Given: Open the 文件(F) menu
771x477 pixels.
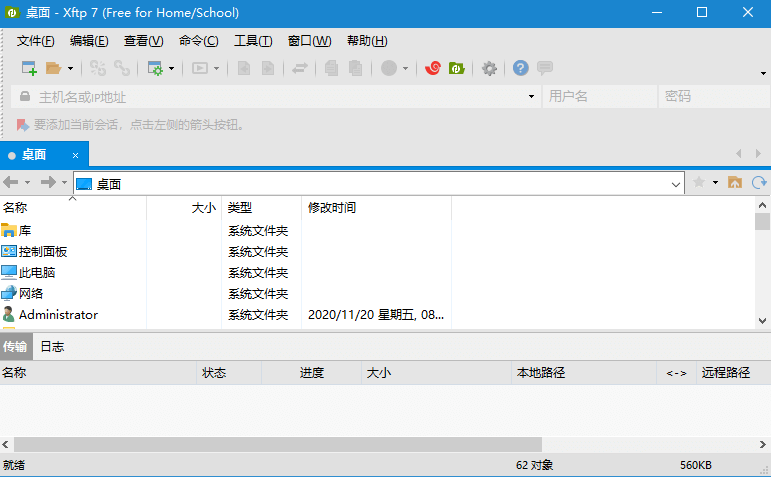Looking at the screenshot, I should click(36, 41).
